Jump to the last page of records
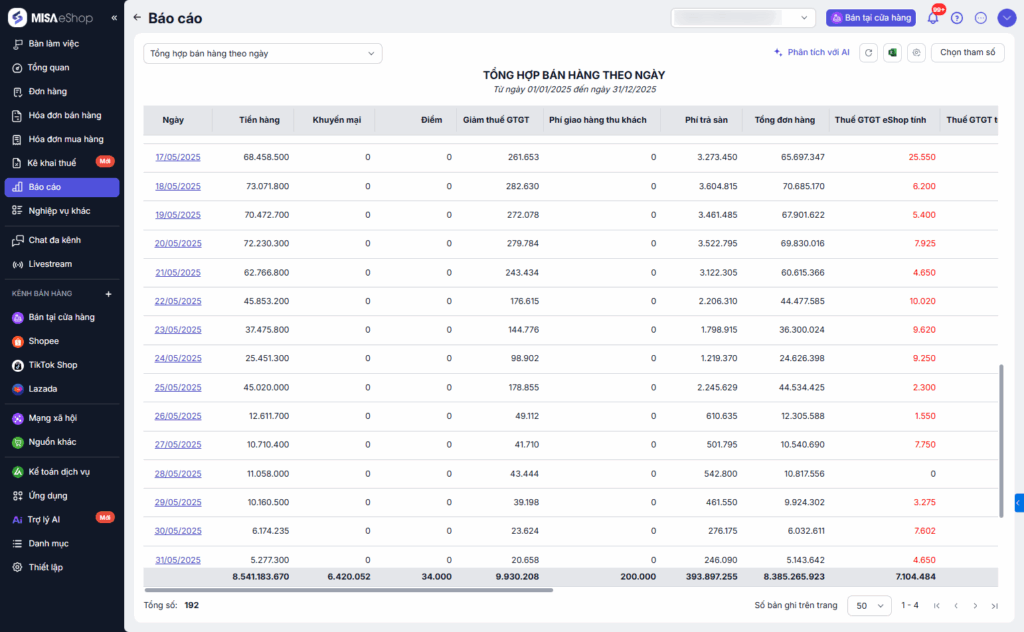The image size is (1024, 632). click(994, 606)
